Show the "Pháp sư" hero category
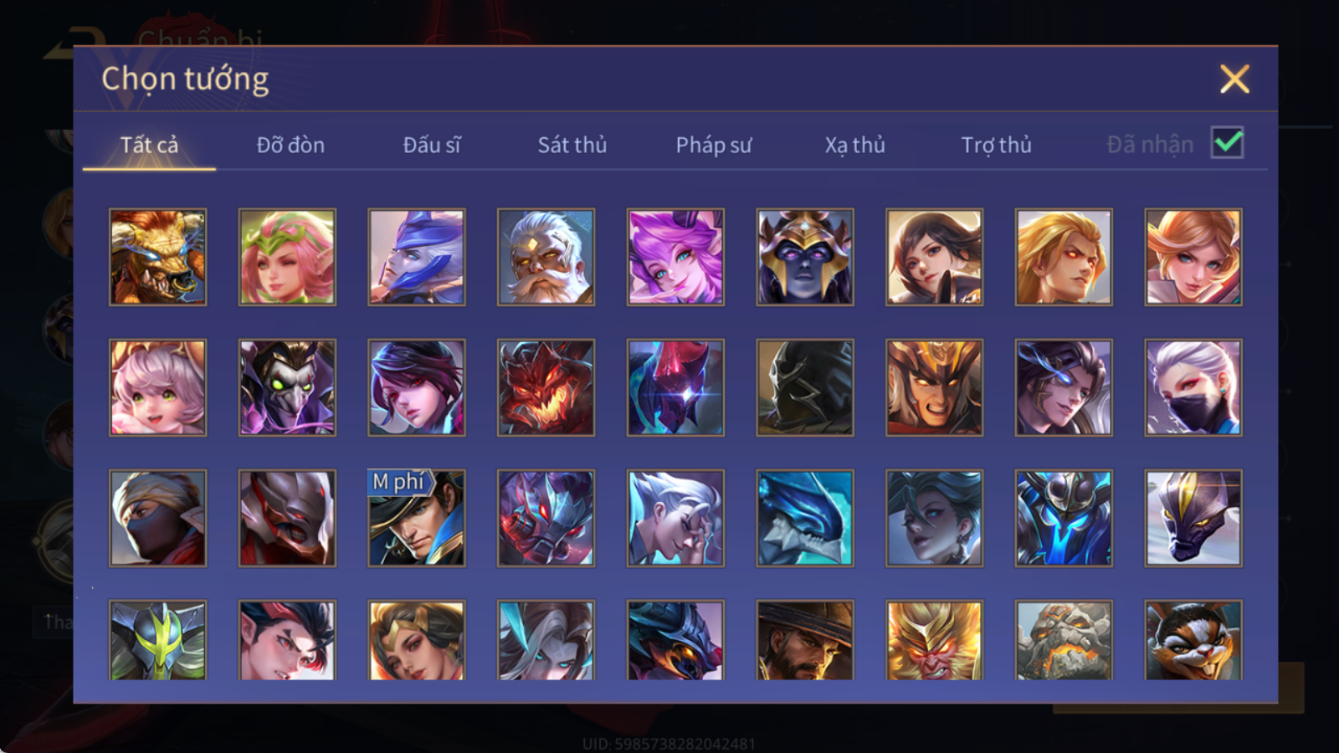1339x753 pixels. coord(713,145)
